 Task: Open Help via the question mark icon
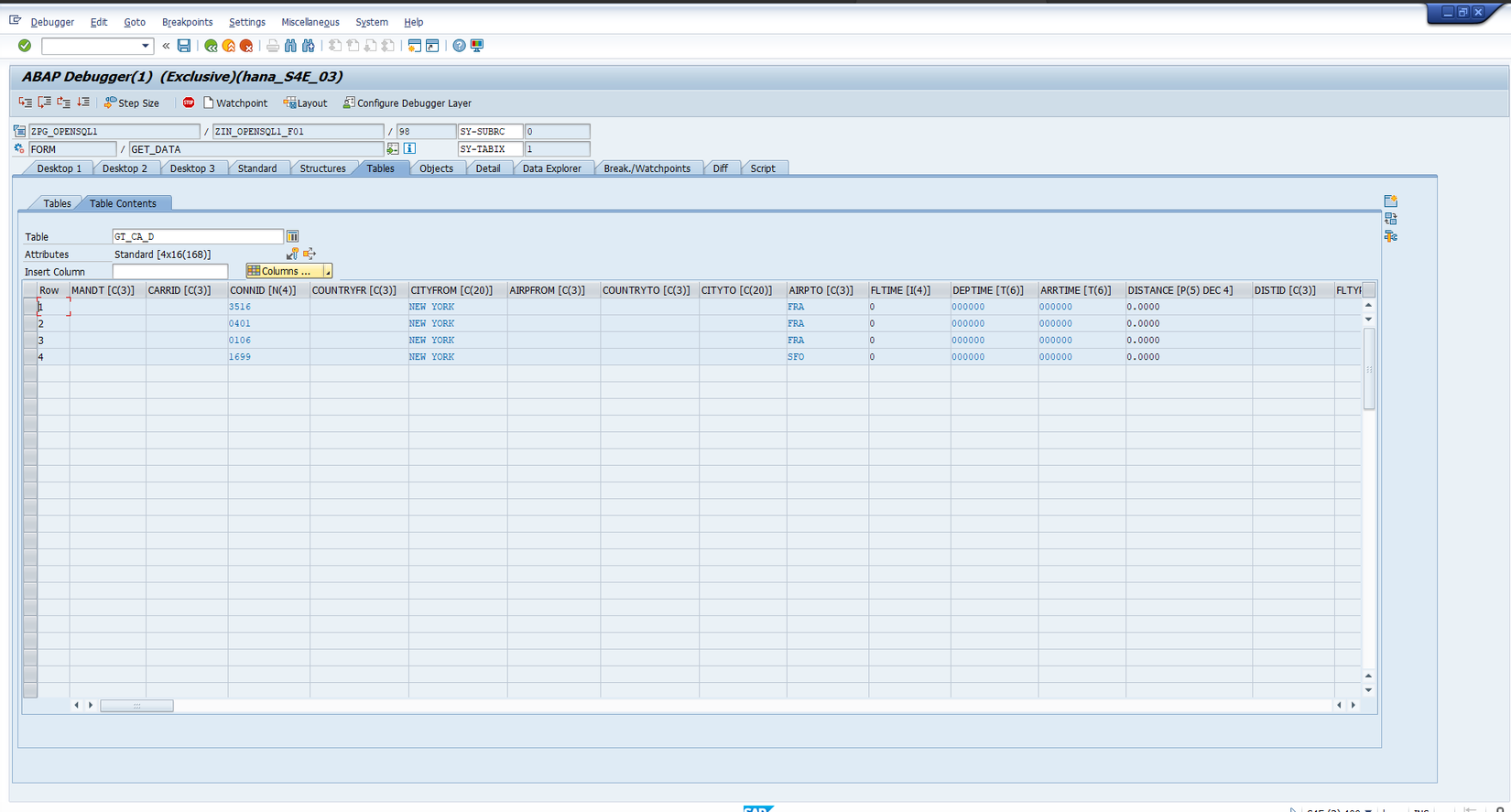click(459, 46)
